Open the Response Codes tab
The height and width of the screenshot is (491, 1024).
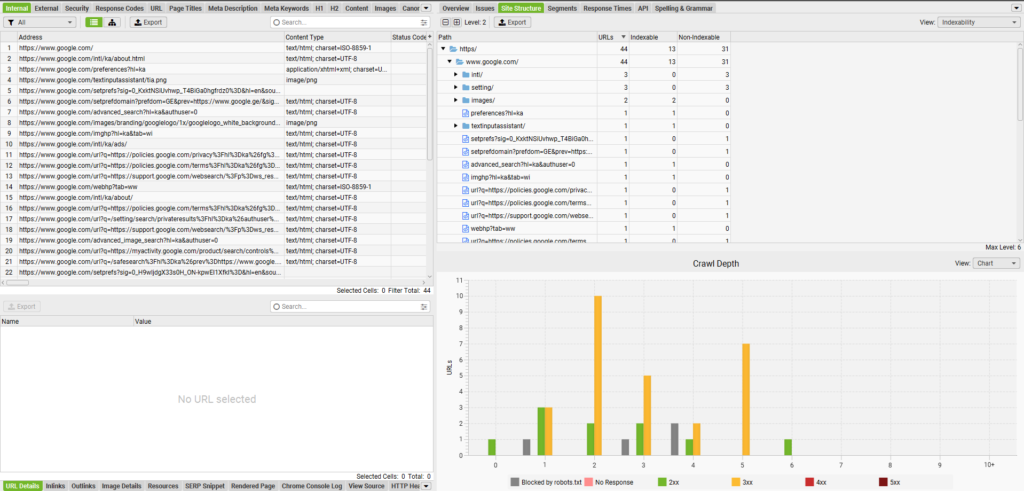[x=120, y=8]
